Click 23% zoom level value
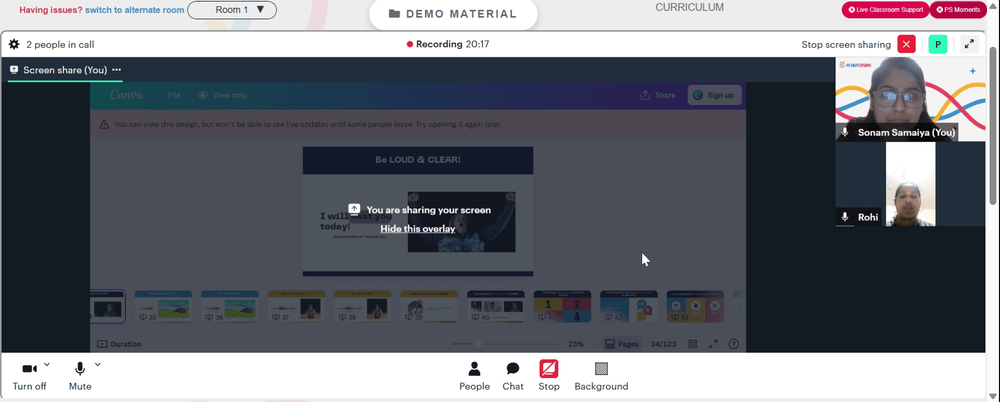 tap(576, 344)
